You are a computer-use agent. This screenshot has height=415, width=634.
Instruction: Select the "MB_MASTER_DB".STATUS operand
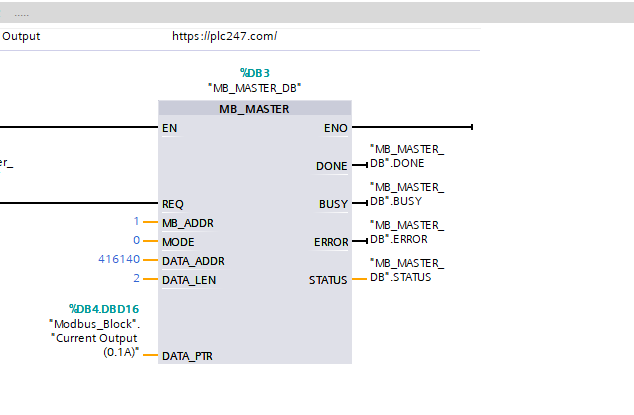point(407,271)
